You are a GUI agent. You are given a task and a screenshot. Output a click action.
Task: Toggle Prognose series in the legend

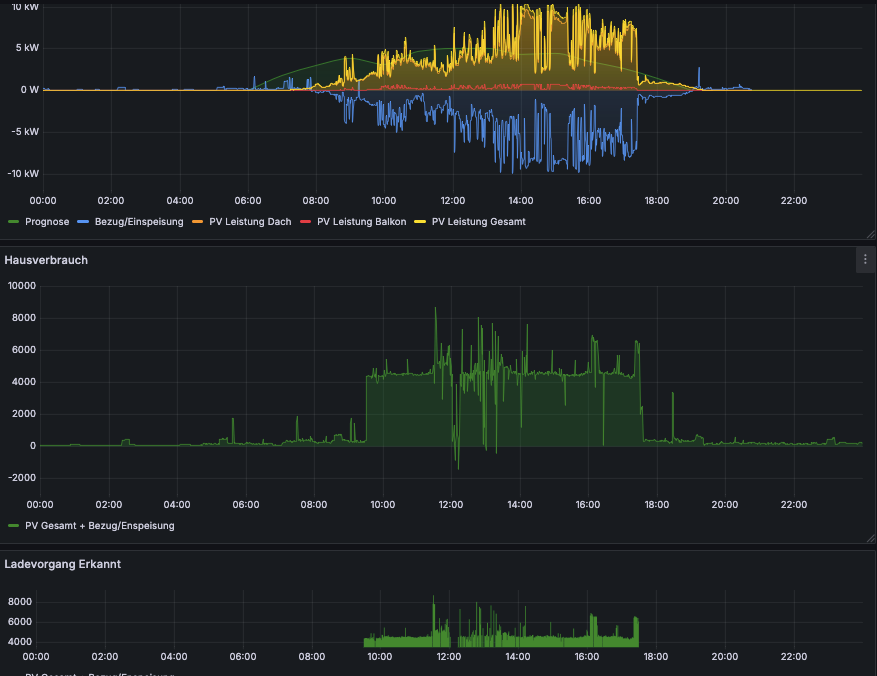tap(46, 222)
